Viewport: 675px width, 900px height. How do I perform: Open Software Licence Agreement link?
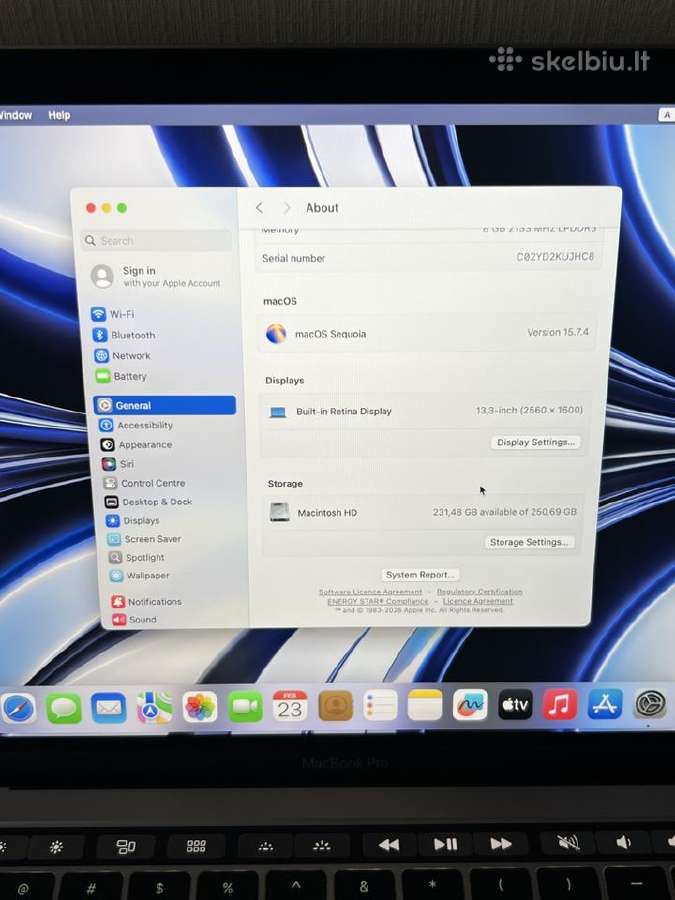pyautogui.click(x=370, y=592)
